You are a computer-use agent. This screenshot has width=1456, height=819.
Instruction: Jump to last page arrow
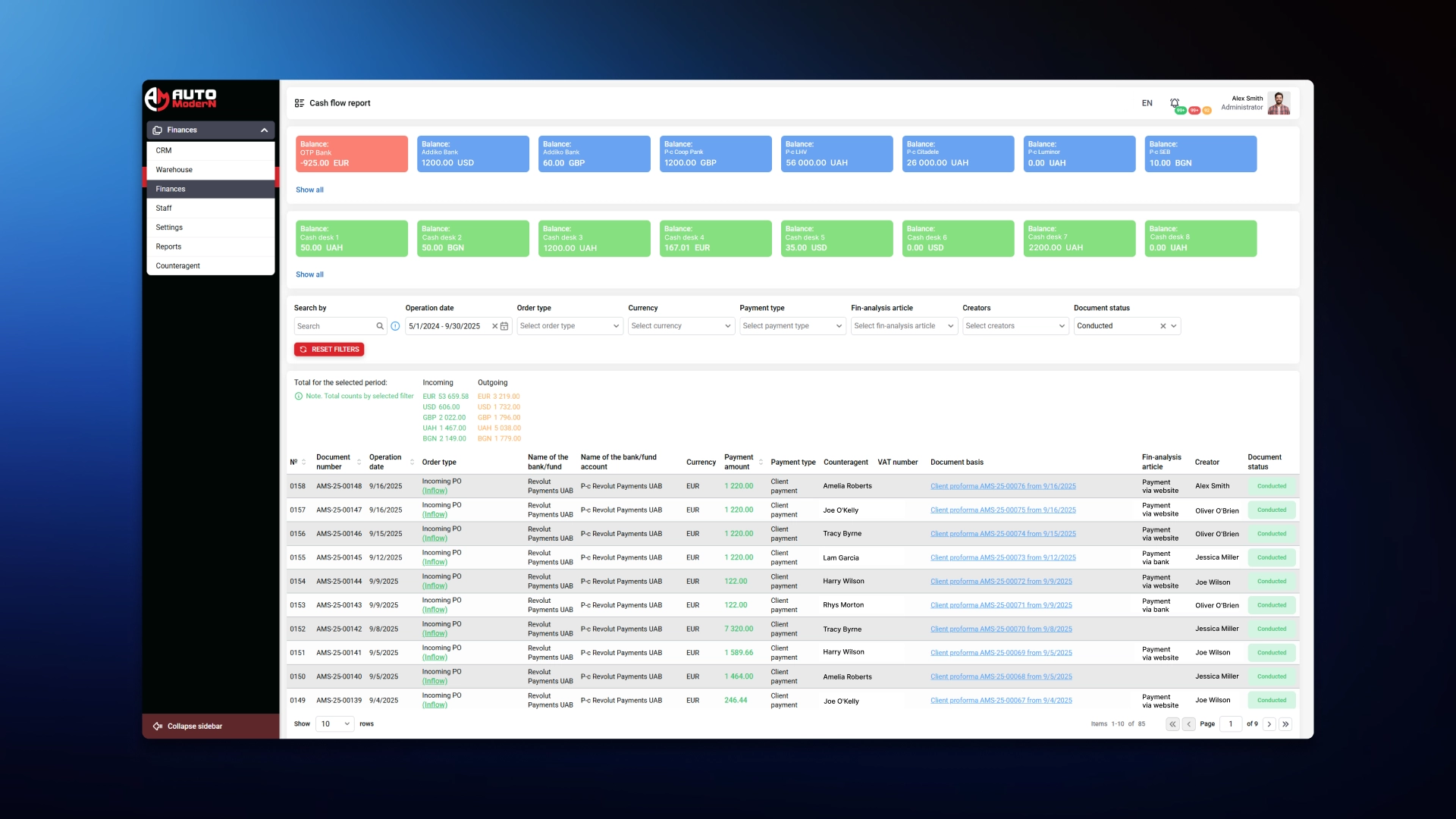[x=1285, y=724]
